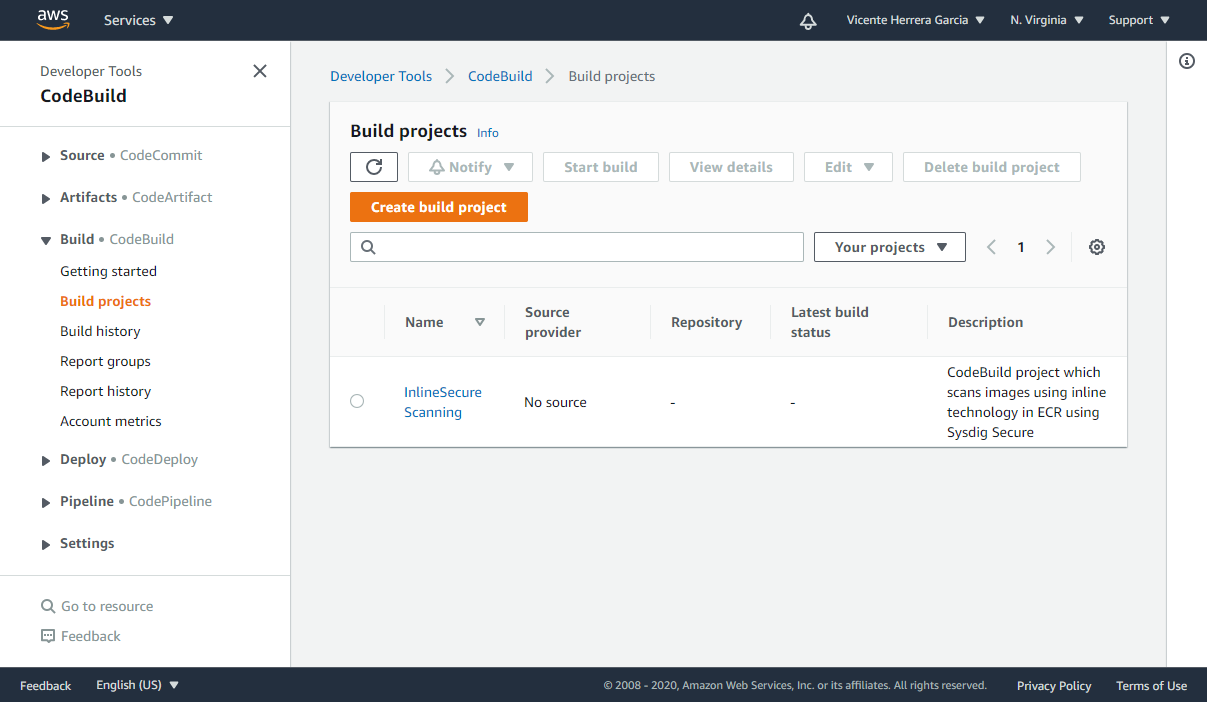Click the Repository column header
Image resolution: width=1207 pixels, height=702 pixels.
tap(707, 322)
